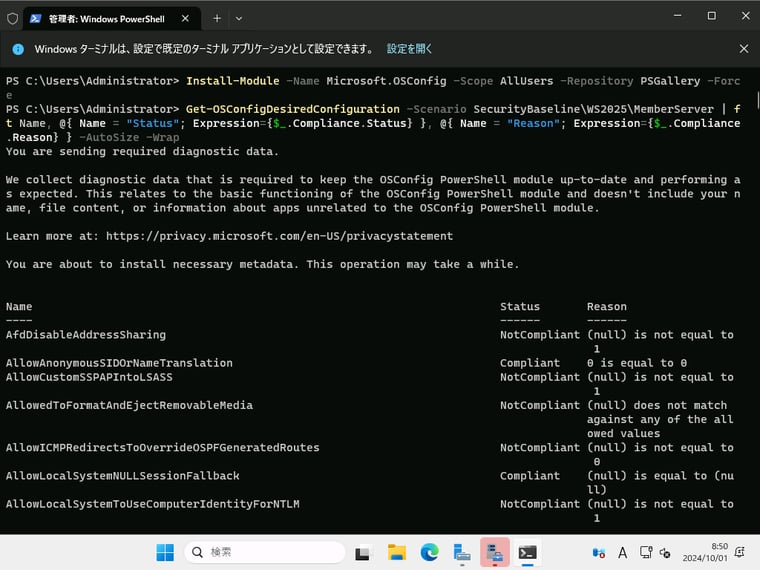Click AllowICMPRedirectsToOverrideOSPFGeneratedRoutes row name

click(162, 447)
